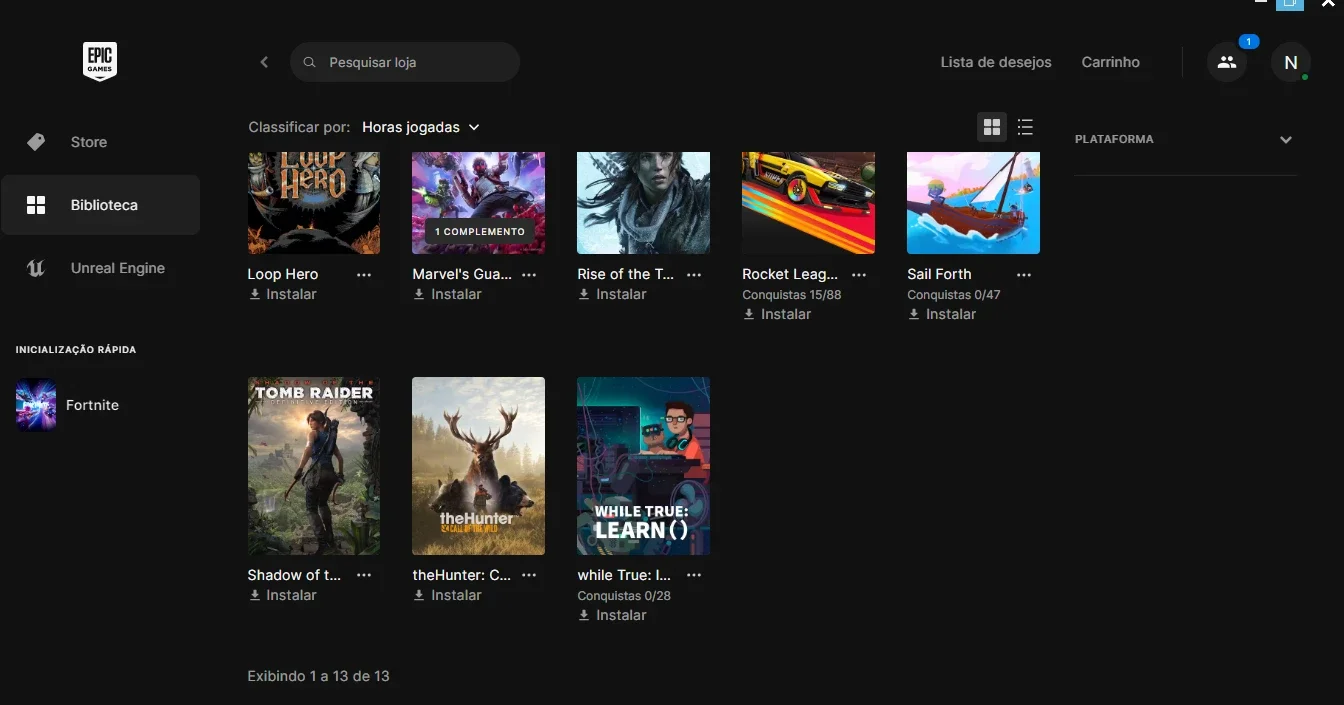Launch Fortnite from quick launch icon
The height and width of the screenshot is (705, 1344).
point(36,405)
